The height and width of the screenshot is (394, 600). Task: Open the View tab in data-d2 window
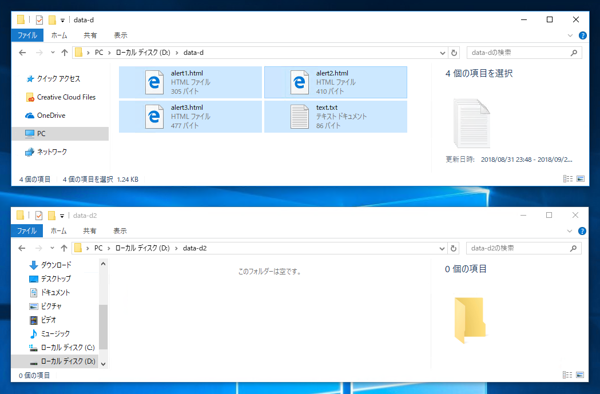120,231
